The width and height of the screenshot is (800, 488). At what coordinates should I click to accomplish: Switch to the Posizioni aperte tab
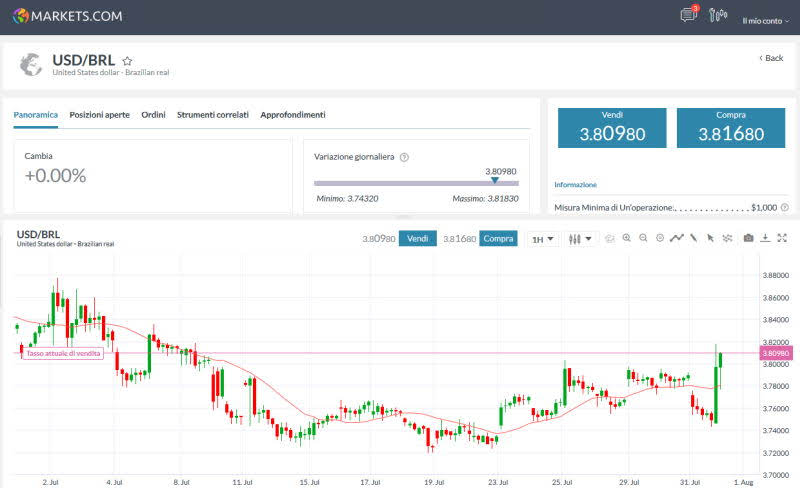99,115
